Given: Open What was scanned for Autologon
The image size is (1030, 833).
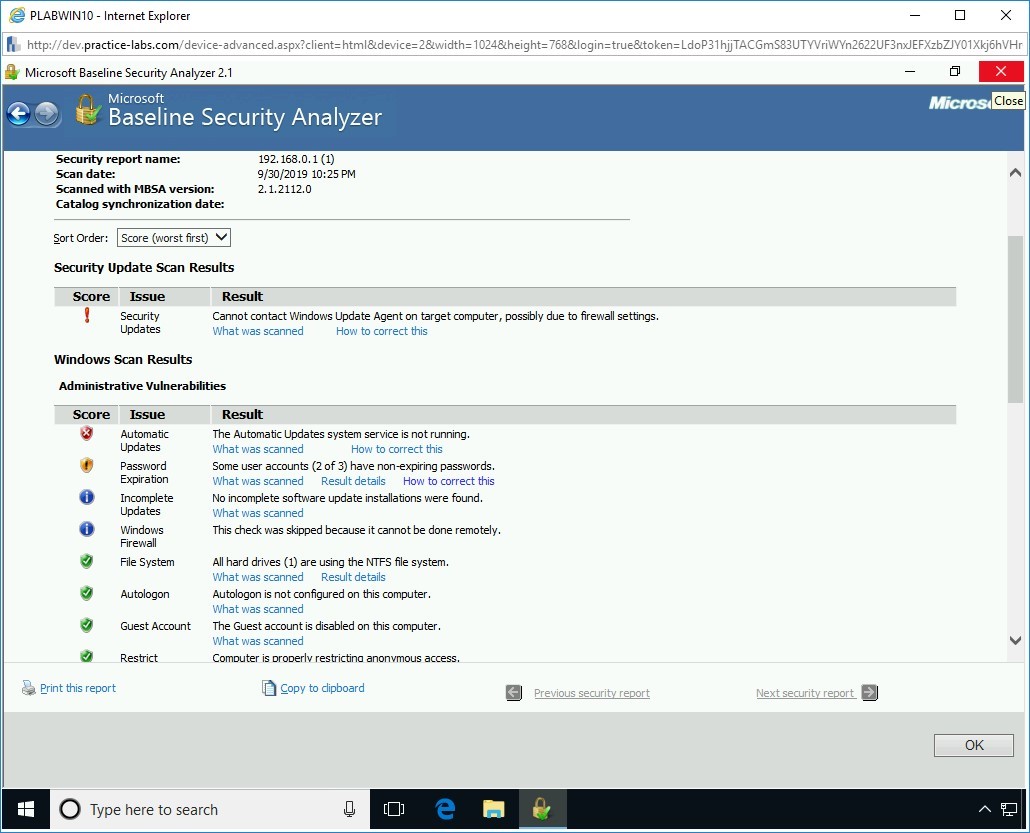Looking at the screenshot, I should pos(258,609).
